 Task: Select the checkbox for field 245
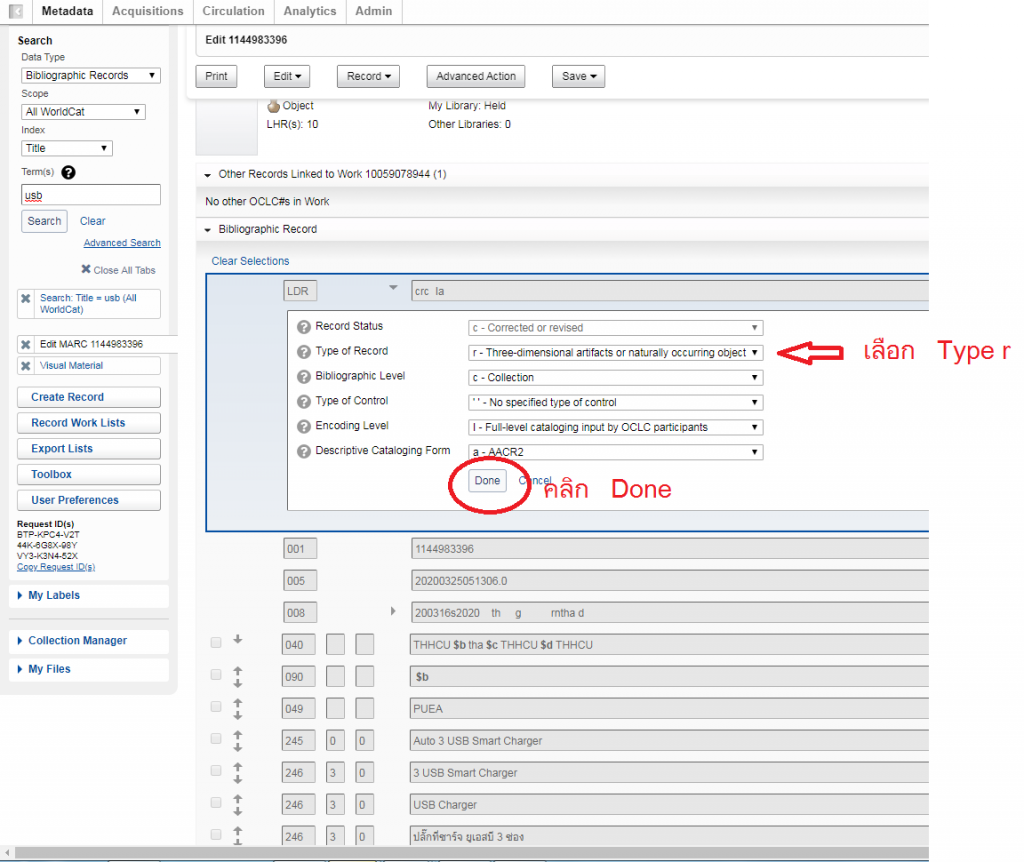[216, 739]
